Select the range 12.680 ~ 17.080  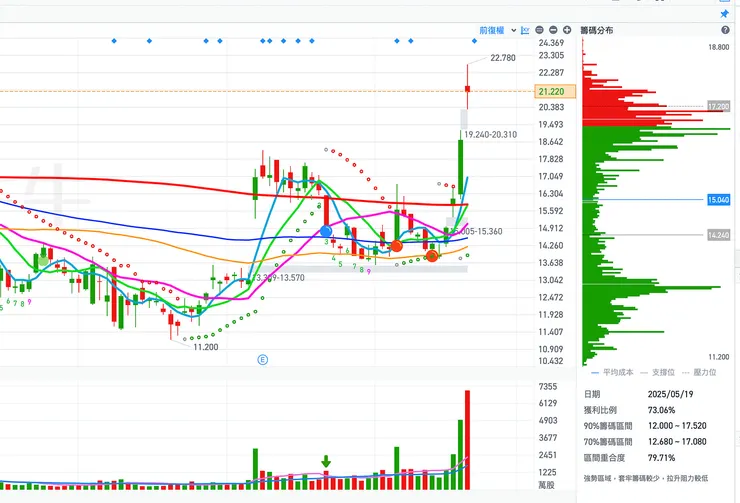tap(677, 442)
